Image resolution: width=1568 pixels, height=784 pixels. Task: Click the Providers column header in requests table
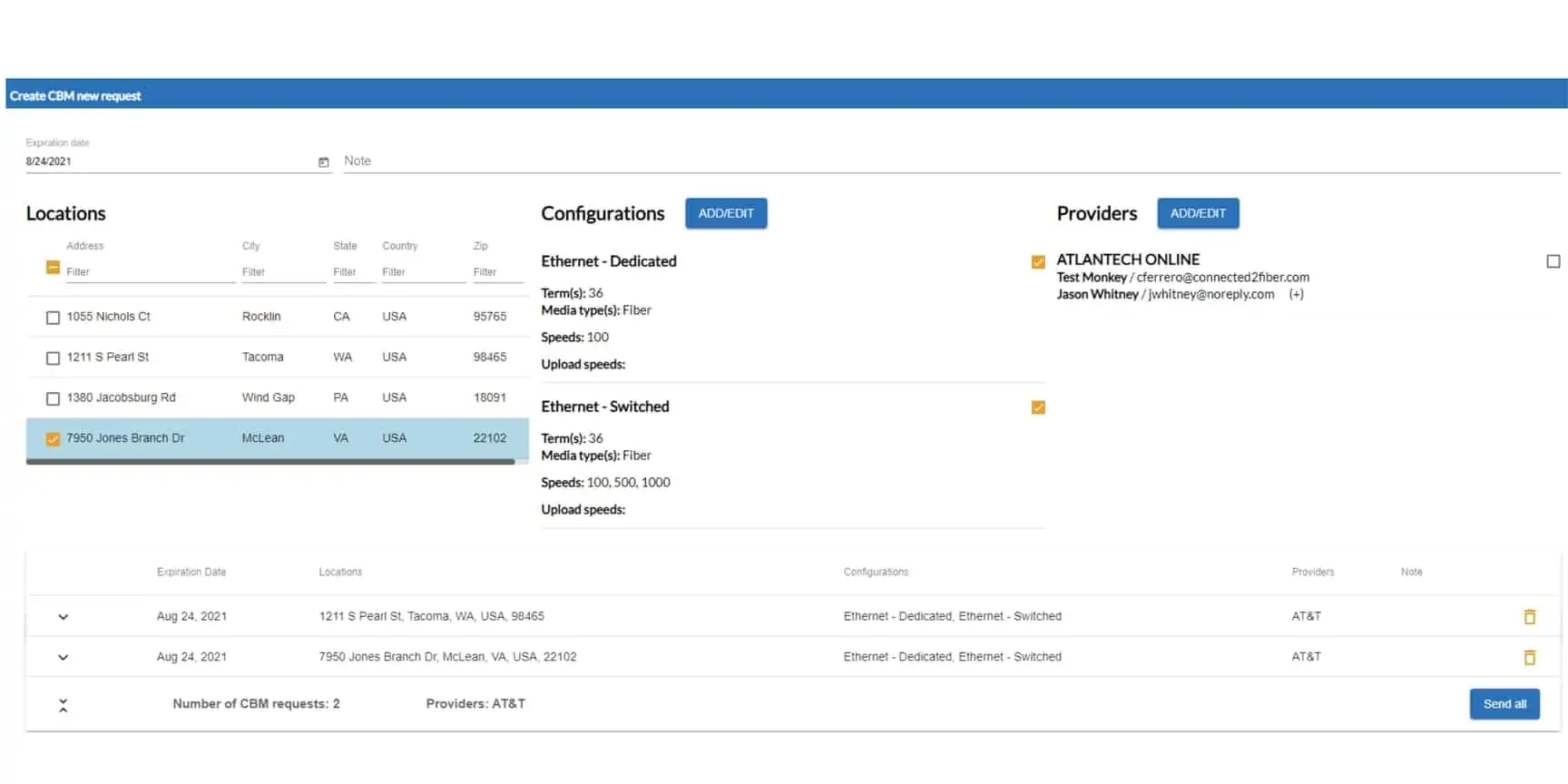click(x=1313, y=573)
